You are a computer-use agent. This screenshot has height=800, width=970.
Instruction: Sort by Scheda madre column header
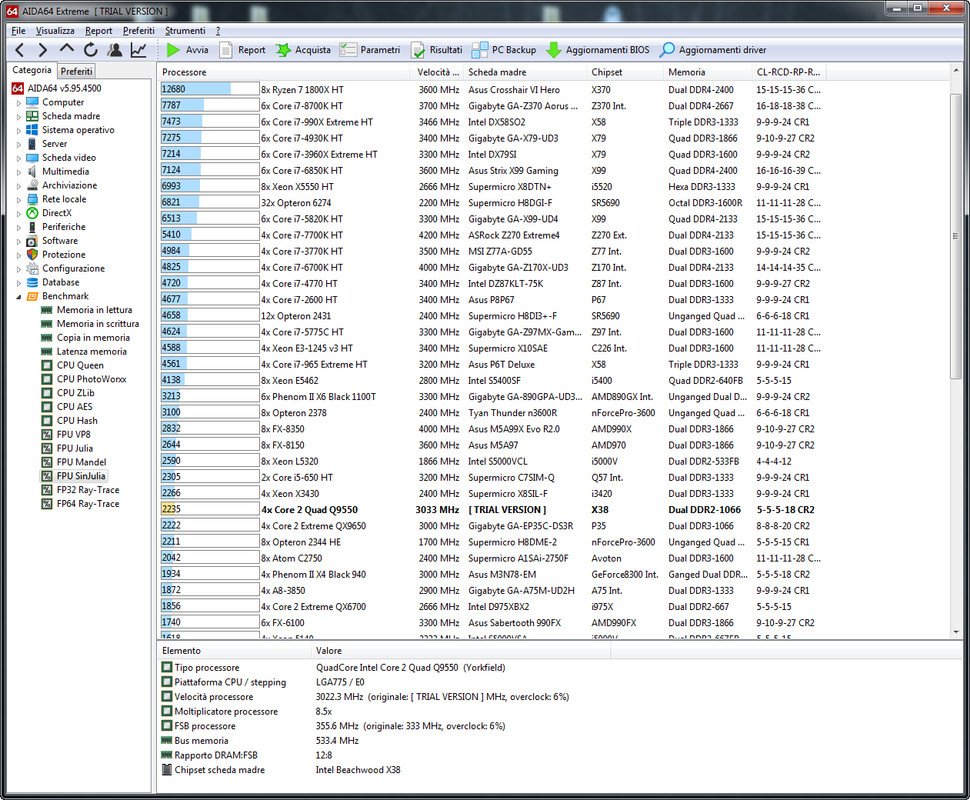tap(525, 72)
